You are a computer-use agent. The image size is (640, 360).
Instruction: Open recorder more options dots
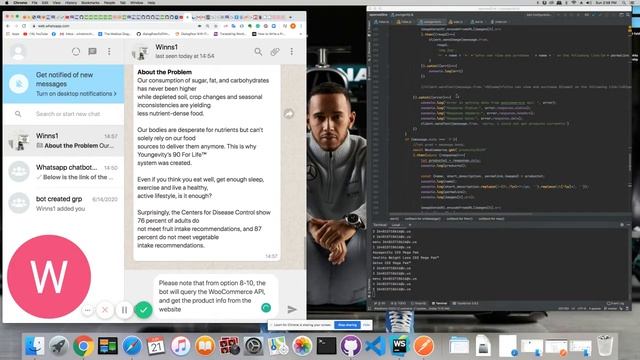coord(88,310)
